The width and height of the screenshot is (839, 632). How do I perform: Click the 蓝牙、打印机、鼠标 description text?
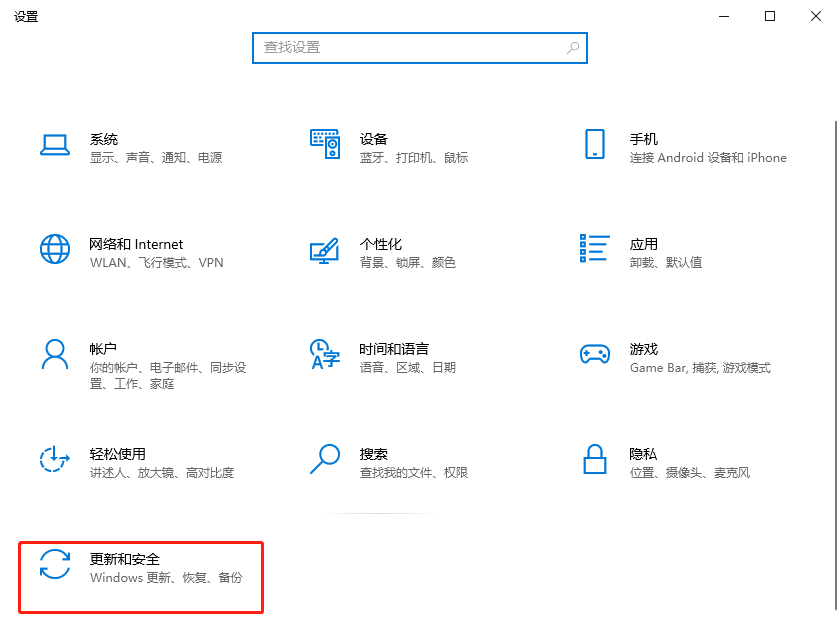[x=414, y=158]
